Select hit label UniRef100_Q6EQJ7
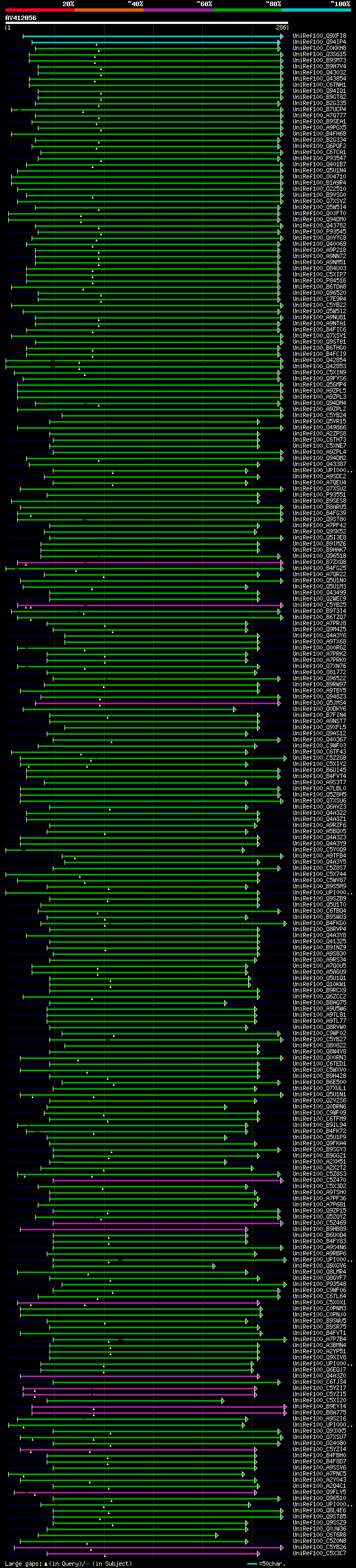This screenshot has height=1568, width=356. [319, 1369]
